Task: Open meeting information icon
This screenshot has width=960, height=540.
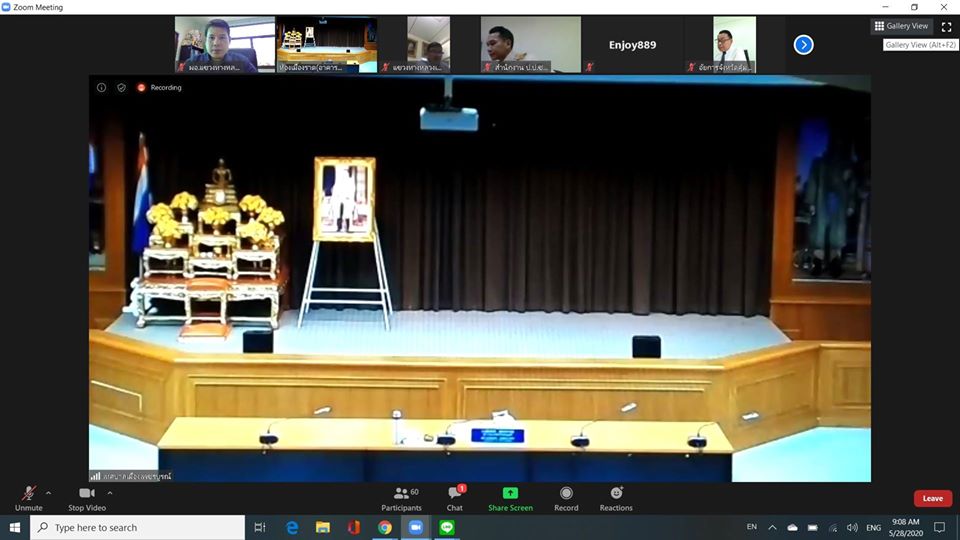Action: tap(101, 88)
